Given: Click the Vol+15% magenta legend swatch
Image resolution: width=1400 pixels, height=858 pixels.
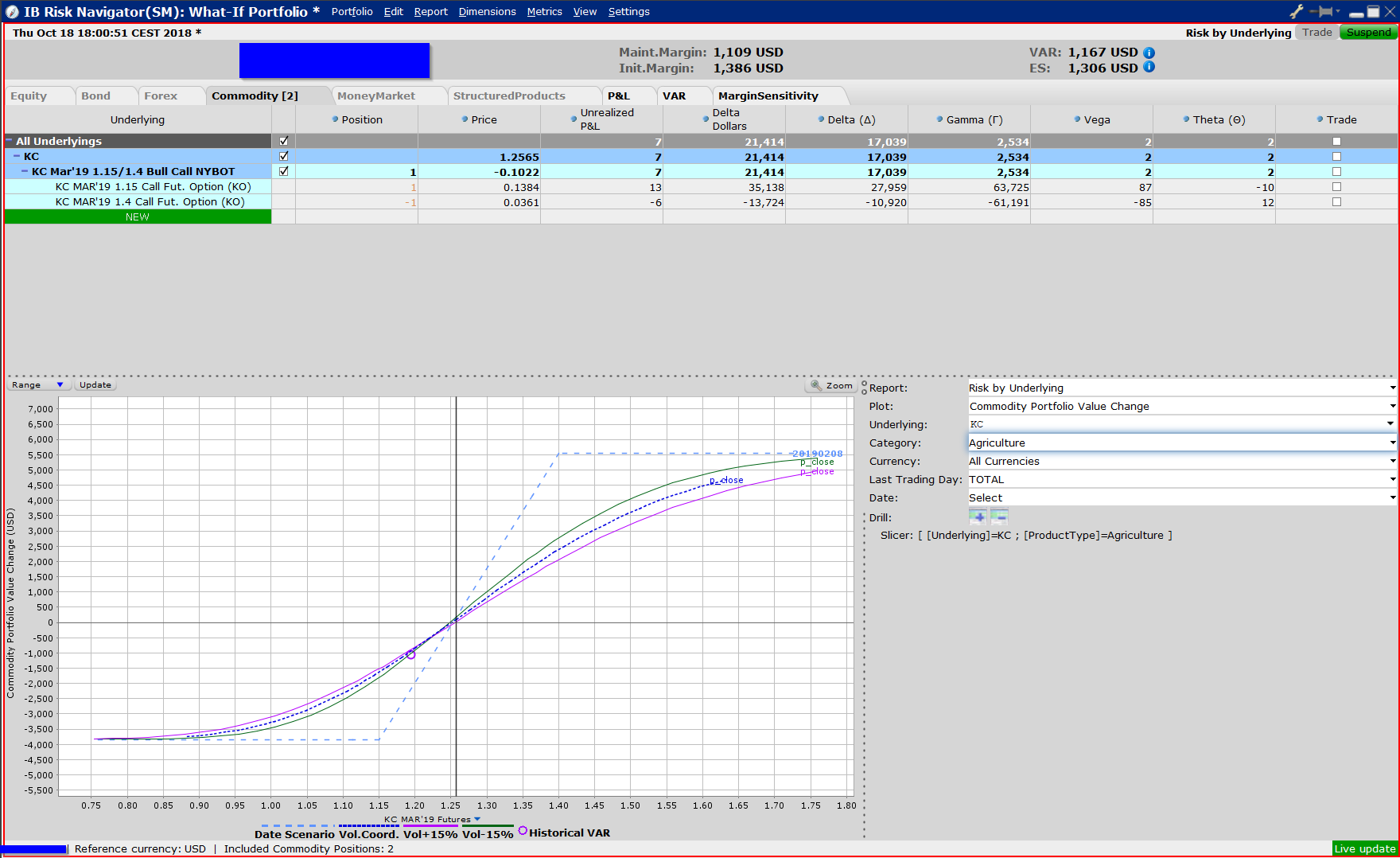Looking at the screenshot, I should 430,826.
